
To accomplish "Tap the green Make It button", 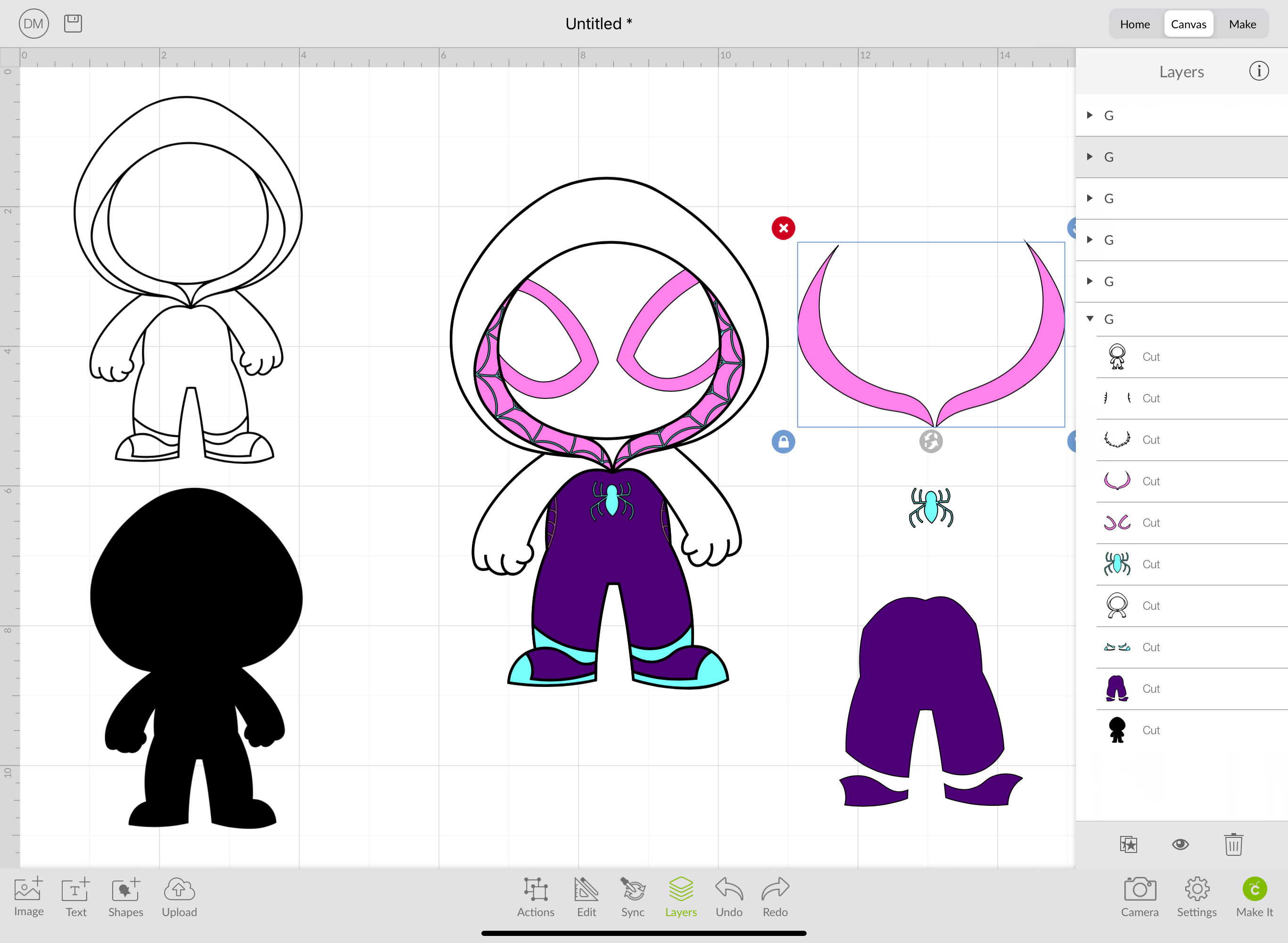I will [1255, 897].
